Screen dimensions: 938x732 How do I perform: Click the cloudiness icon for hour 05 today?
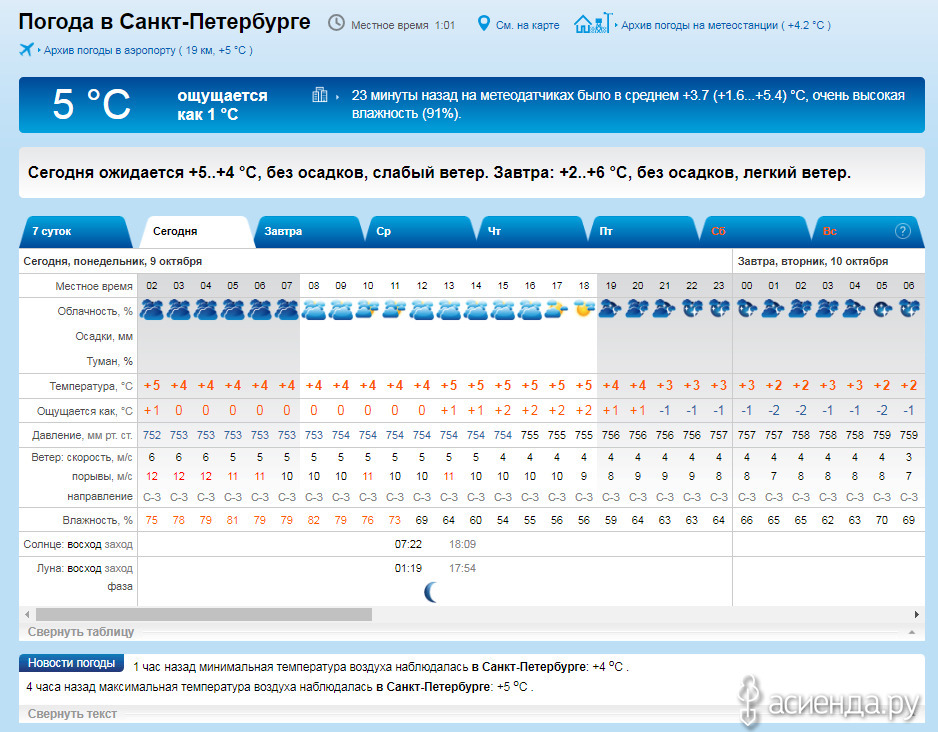[x=233, y=310]
